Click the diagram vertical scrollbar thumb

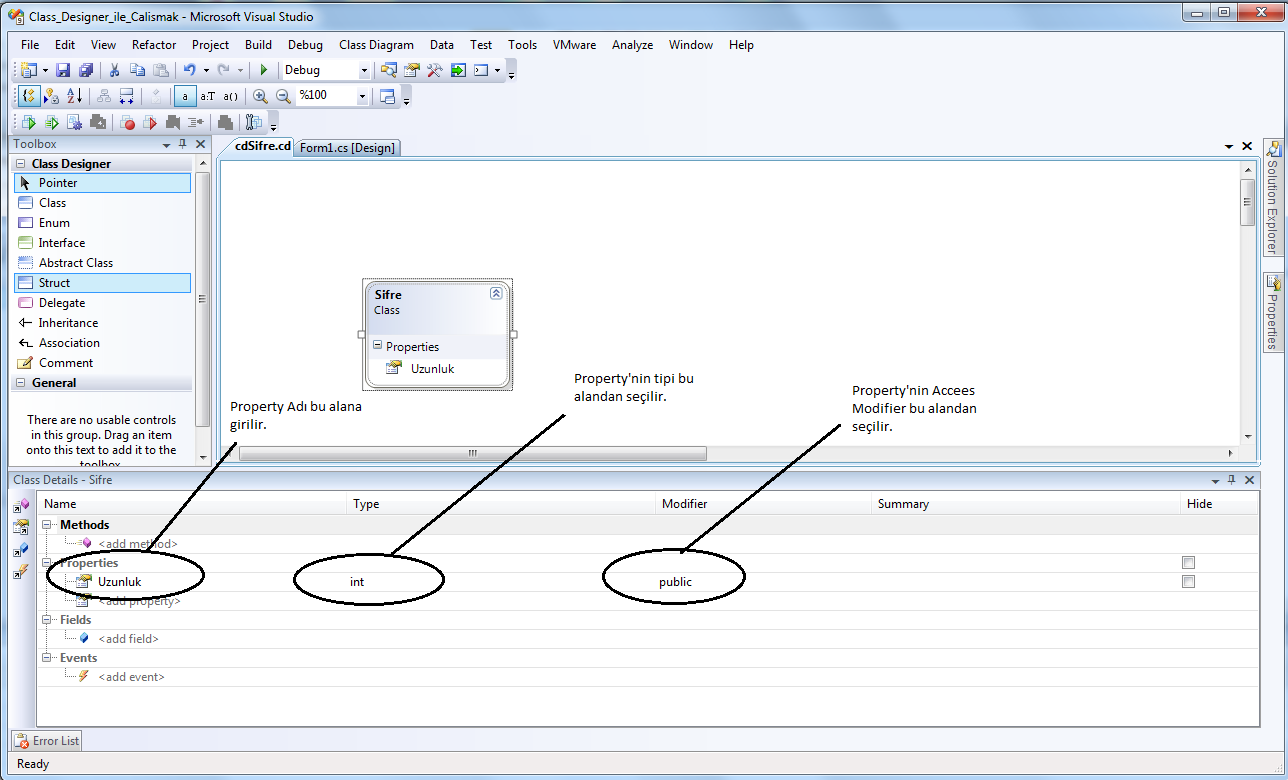point(1247,202)
